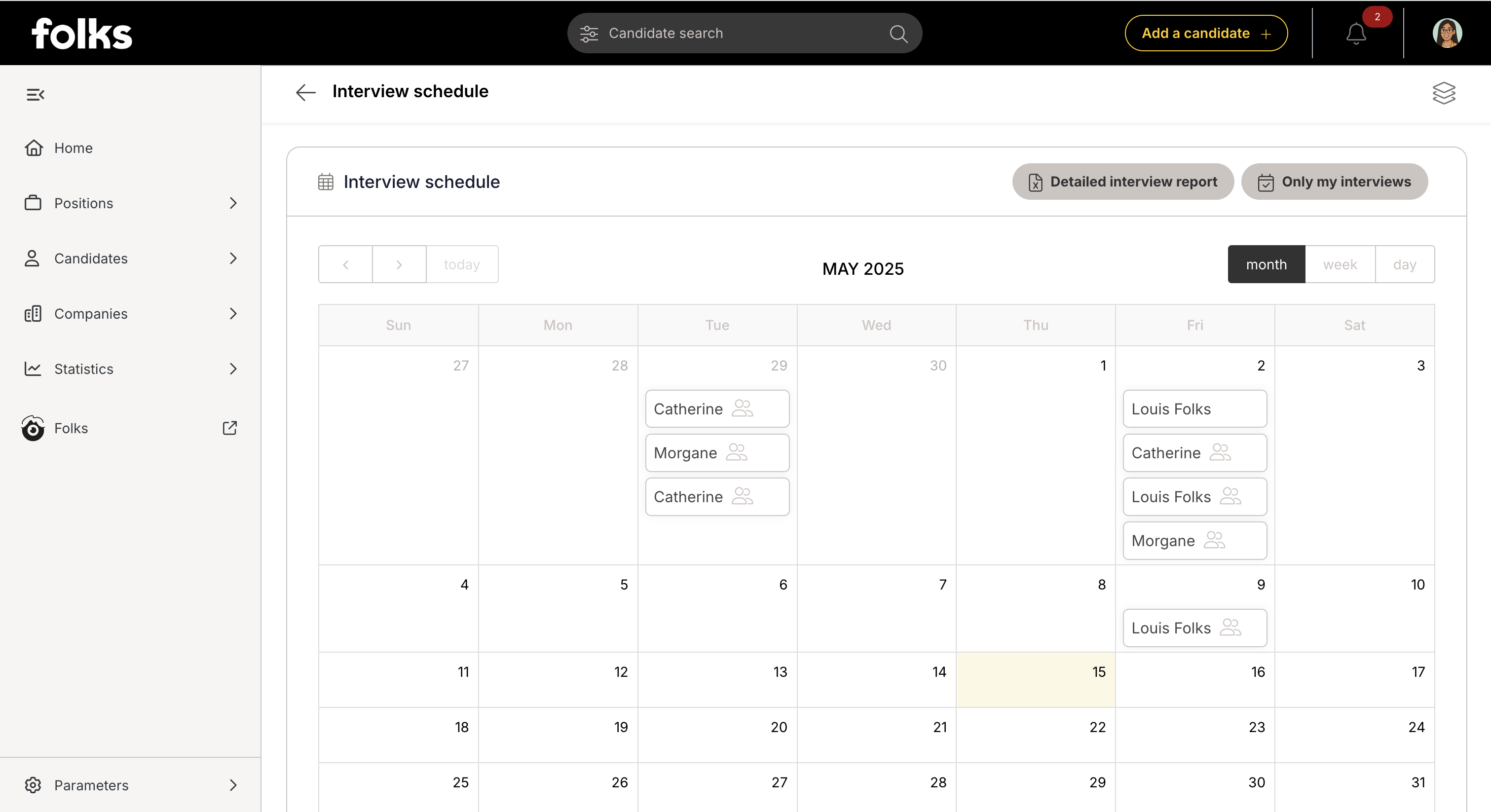Click the user profile avatar

pos(1447,33)
